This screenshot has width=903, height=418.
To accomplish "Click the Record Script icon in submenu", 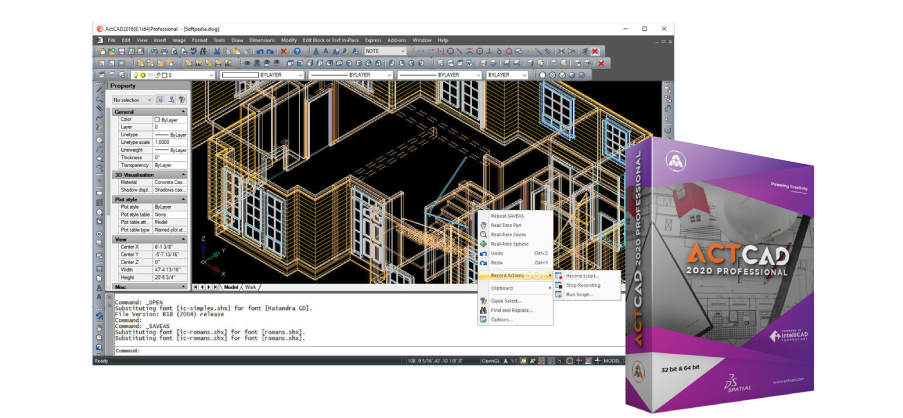I will point(559,276).
